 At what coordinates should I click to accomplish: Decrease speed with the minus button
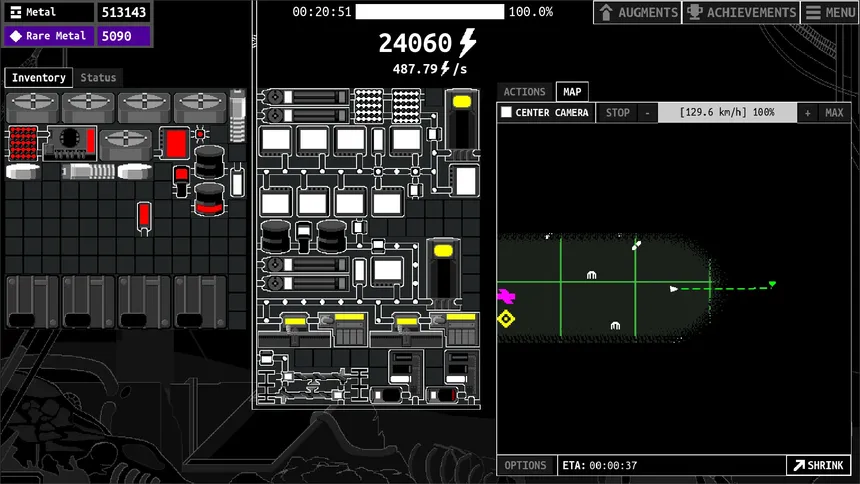pos(647,113)
